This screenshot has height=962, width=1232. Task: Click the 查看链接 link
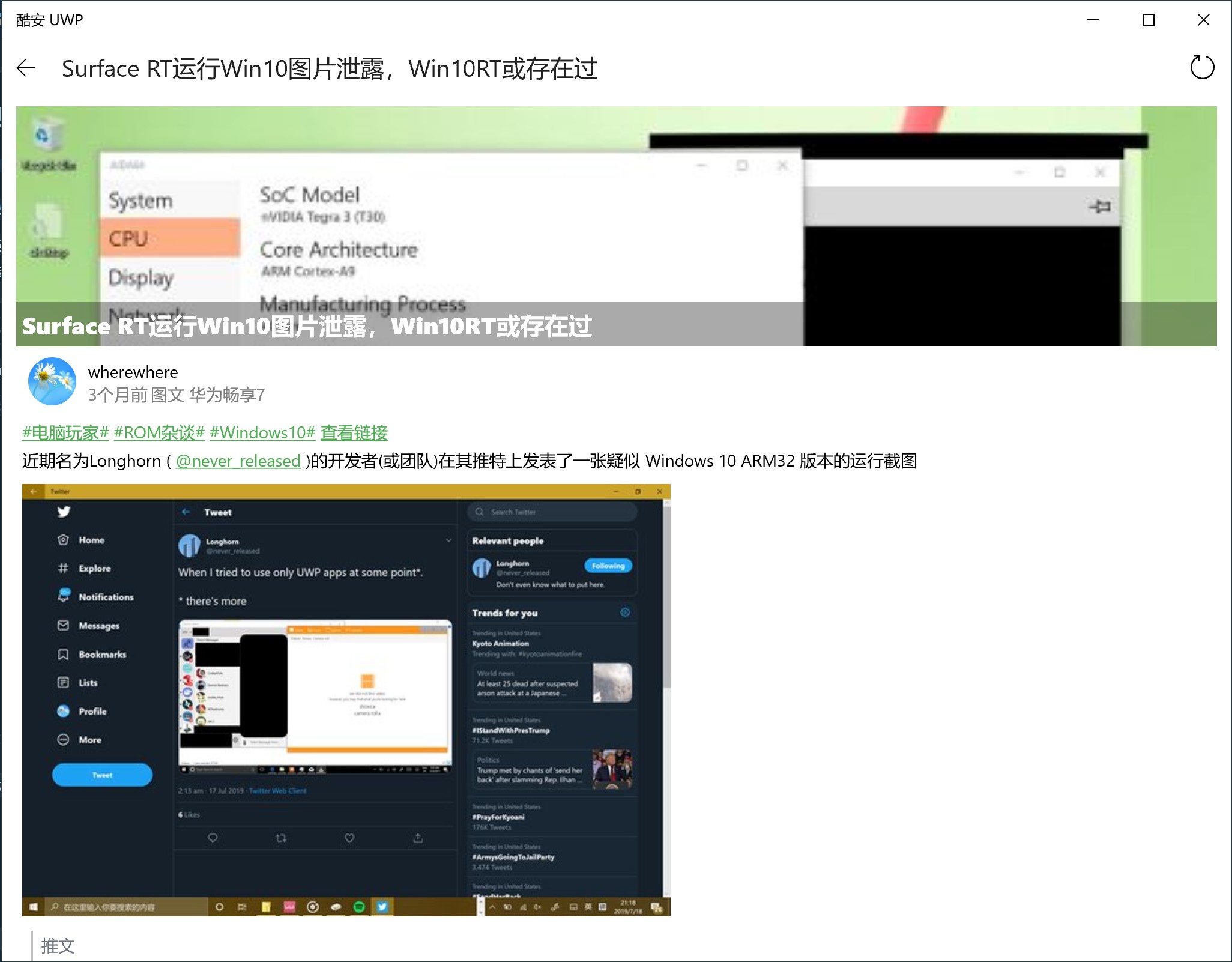[354, 432]
